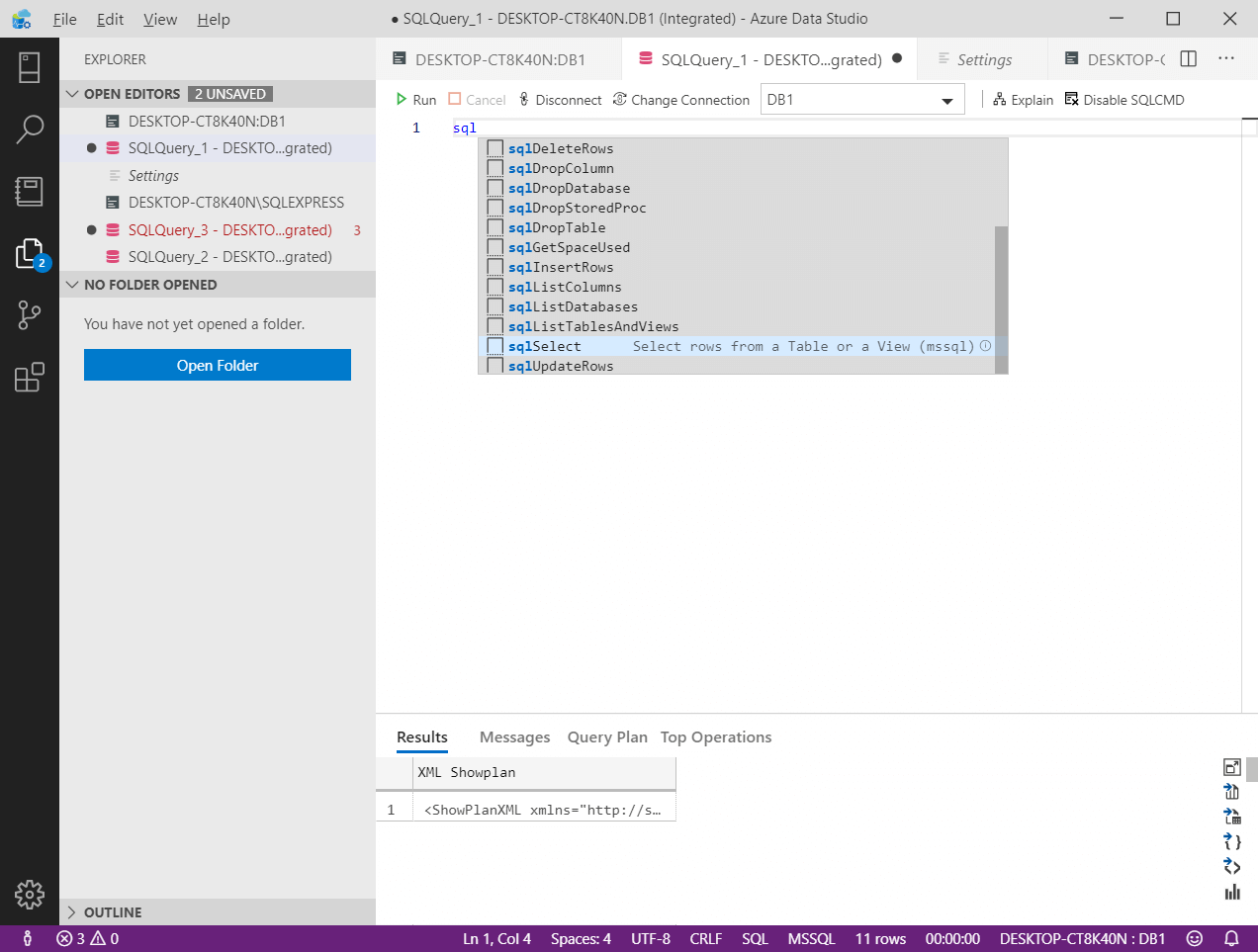The image size is (1258, 952).
Task: Click the read more icon on sqlSelect
Action: (x=985, y=346)
